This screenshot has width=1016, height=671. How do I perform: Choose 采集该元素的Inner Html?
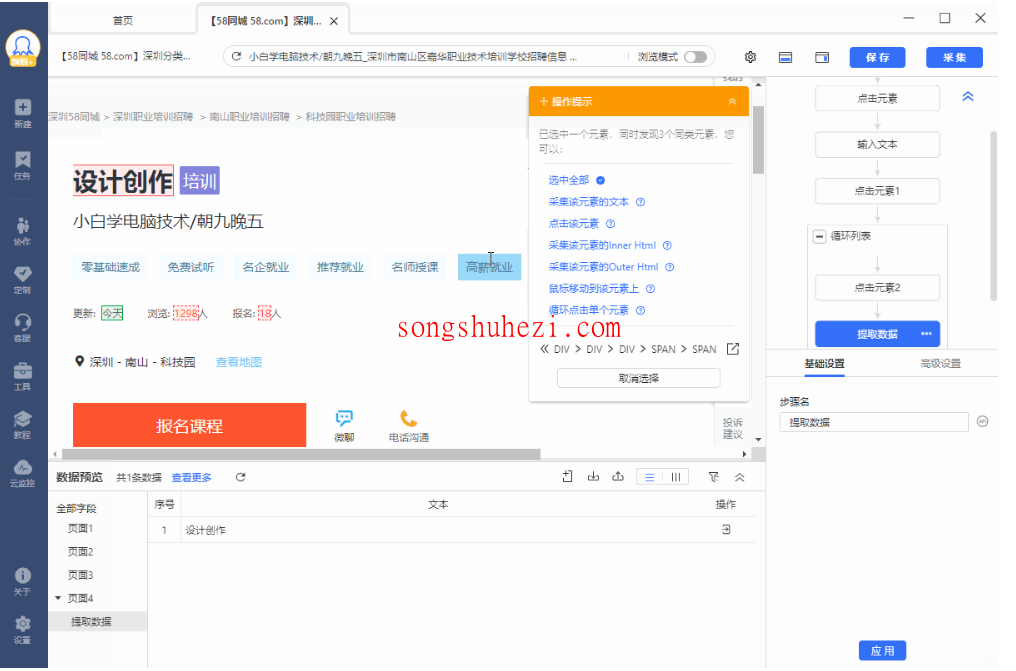pos(602,245)
